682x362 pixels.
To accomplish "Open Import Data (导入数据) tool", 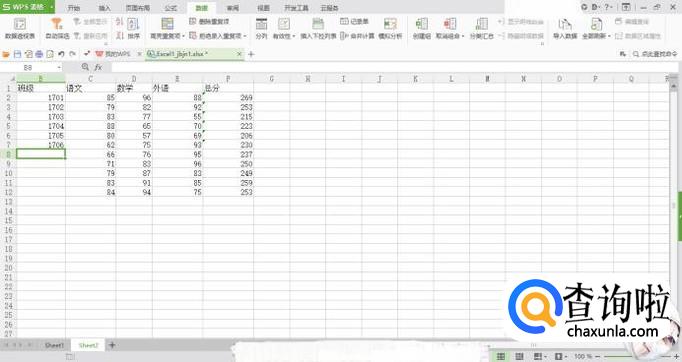I will click(x=565, y=29).
